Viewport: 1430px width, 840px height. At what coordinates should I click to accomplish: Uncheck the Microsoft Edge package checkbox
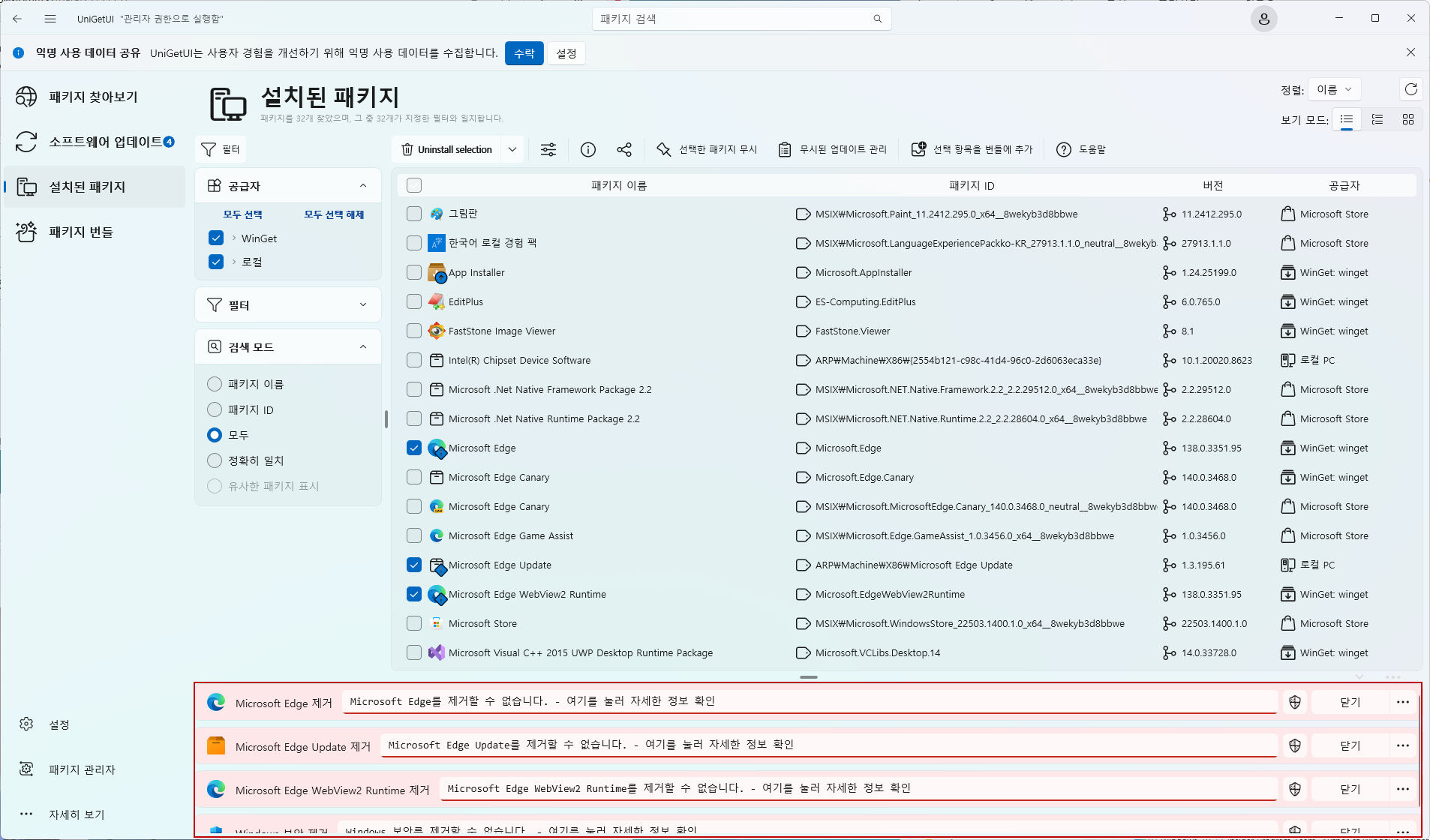tap(414, 448)
